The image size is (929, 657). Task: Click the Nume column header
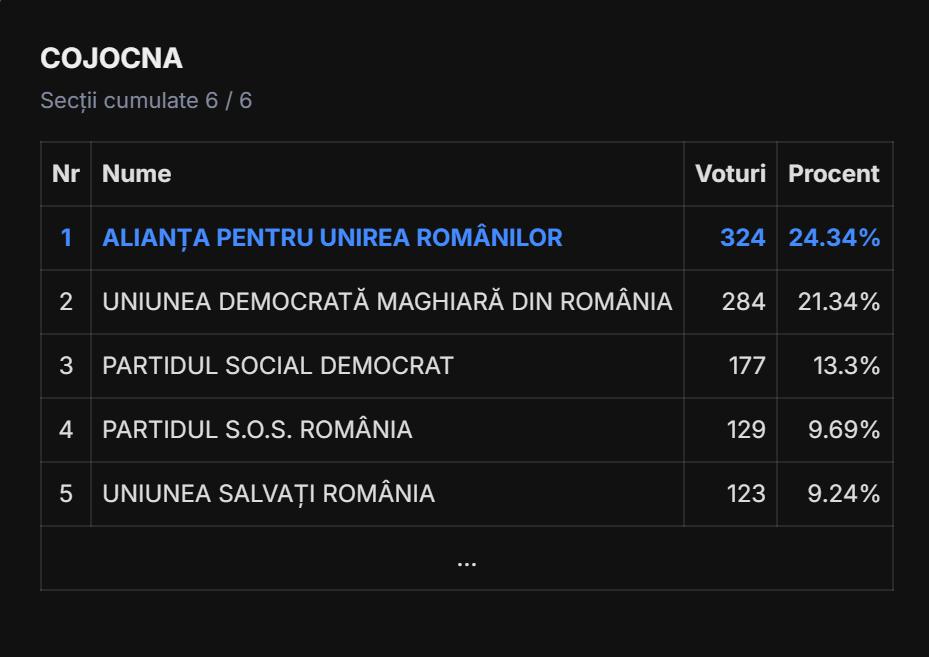pos(137,174)
